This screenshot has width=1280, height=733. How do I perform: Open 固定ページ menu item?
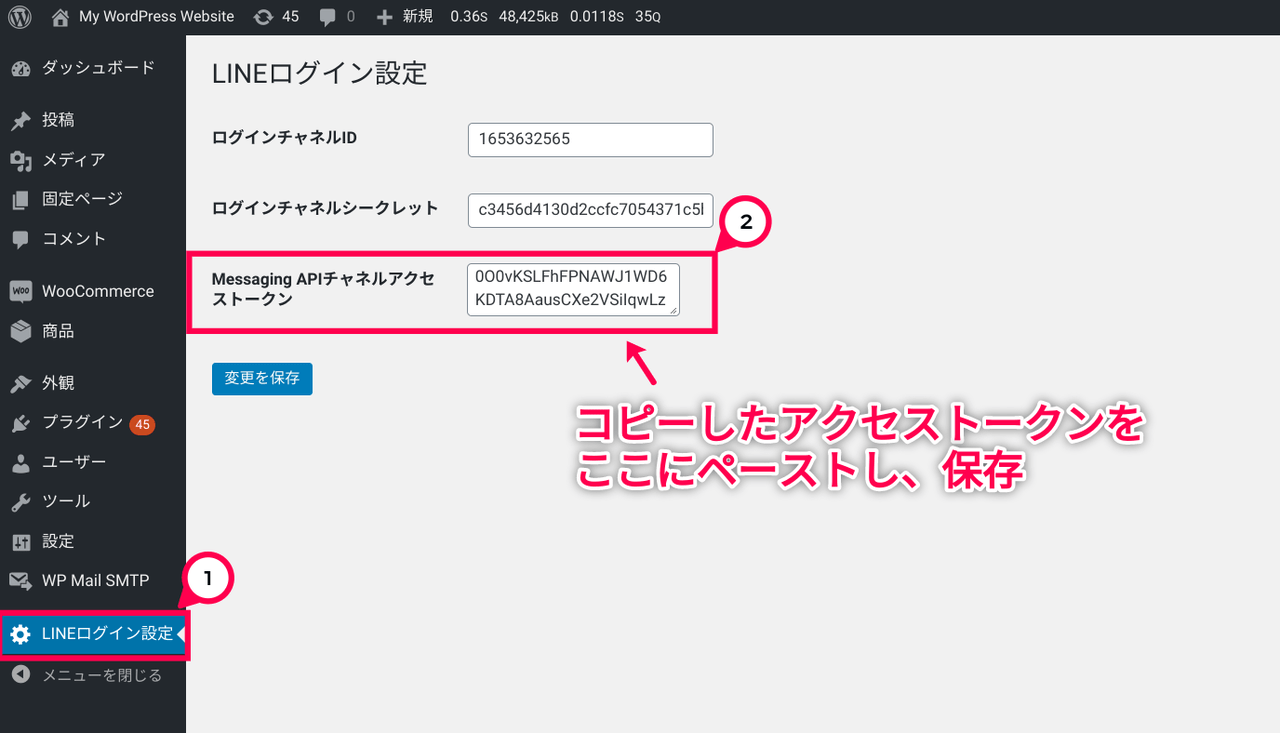82,199
